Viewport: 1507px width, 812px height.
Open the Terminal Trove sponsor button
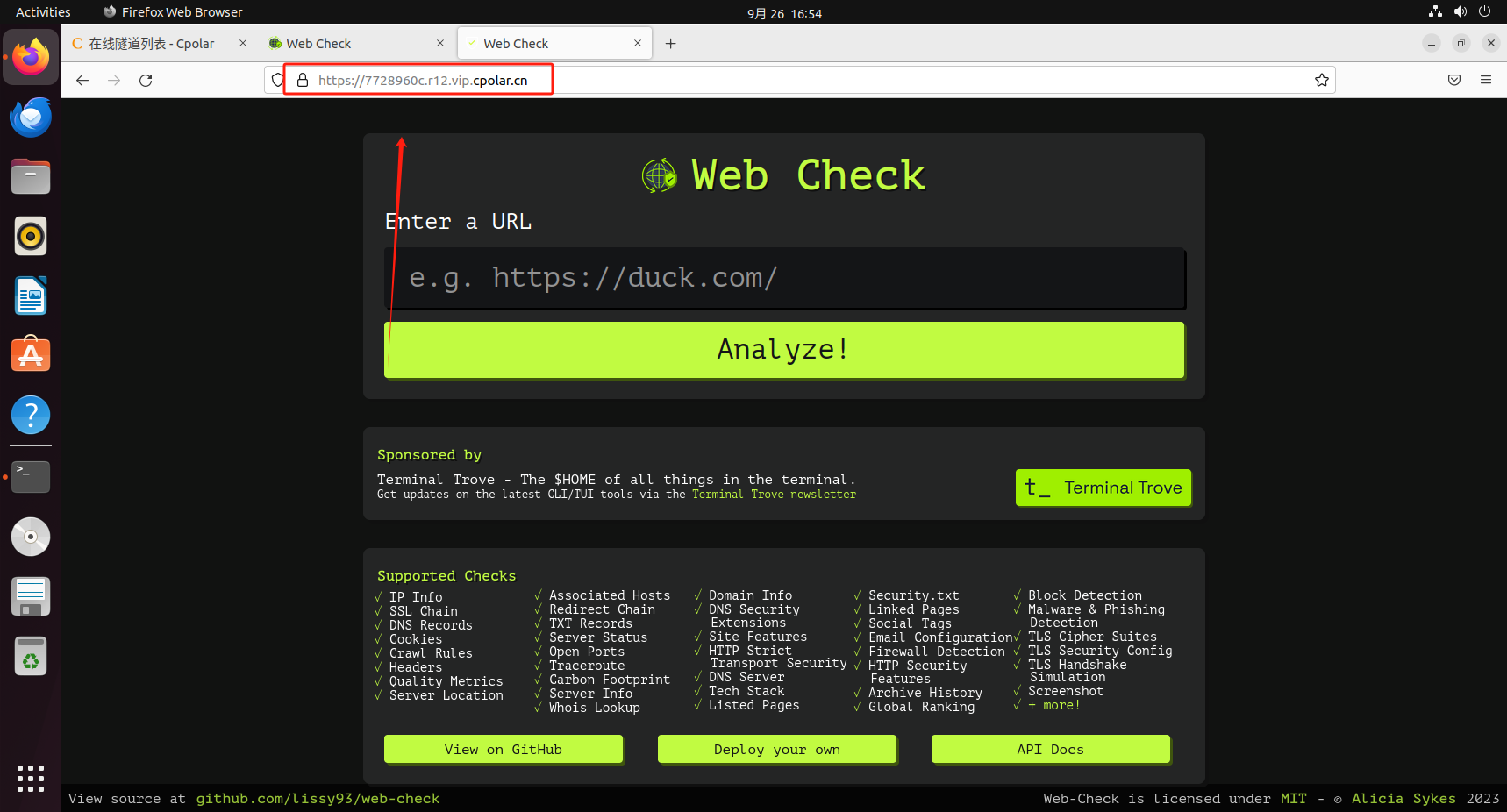click(x=1103, y=488)
